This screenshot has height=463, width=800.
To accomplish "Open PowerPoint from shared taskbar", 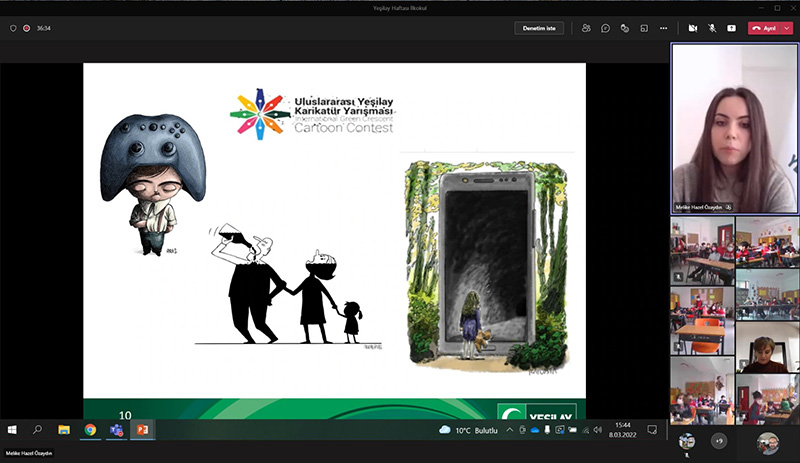I will click(x=142, y=430).
